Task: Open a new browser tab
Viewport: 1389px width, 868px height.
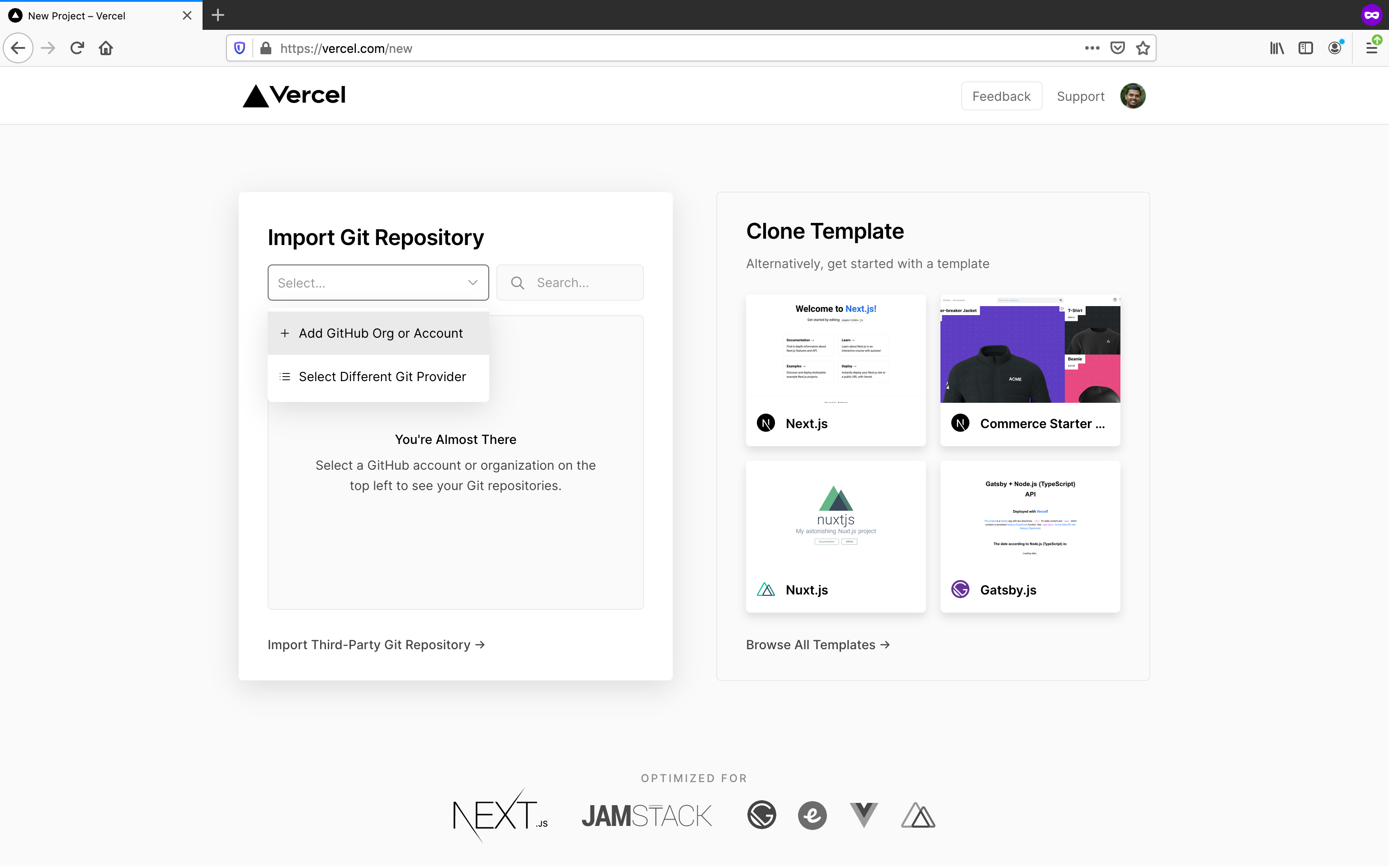Action: point(217,15)
